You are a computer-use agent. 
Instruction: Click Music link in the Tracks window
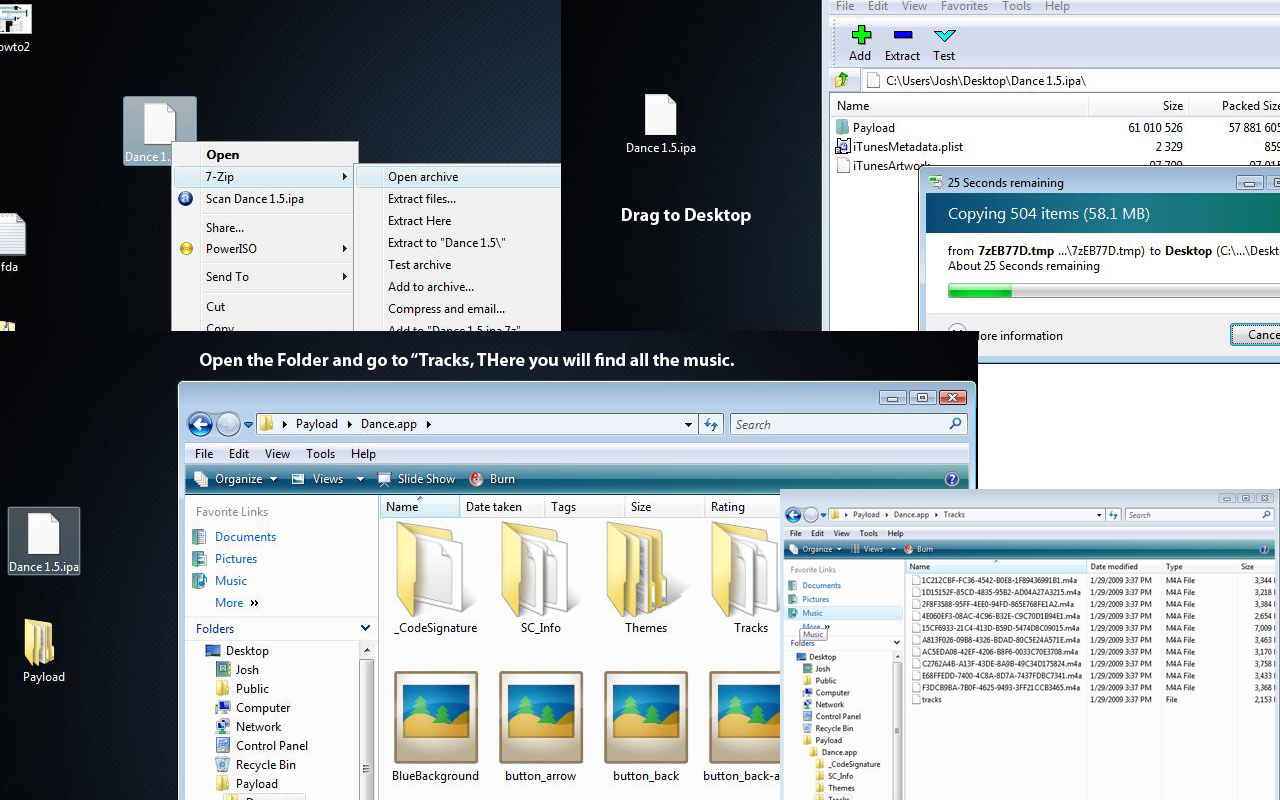point(813,613)
